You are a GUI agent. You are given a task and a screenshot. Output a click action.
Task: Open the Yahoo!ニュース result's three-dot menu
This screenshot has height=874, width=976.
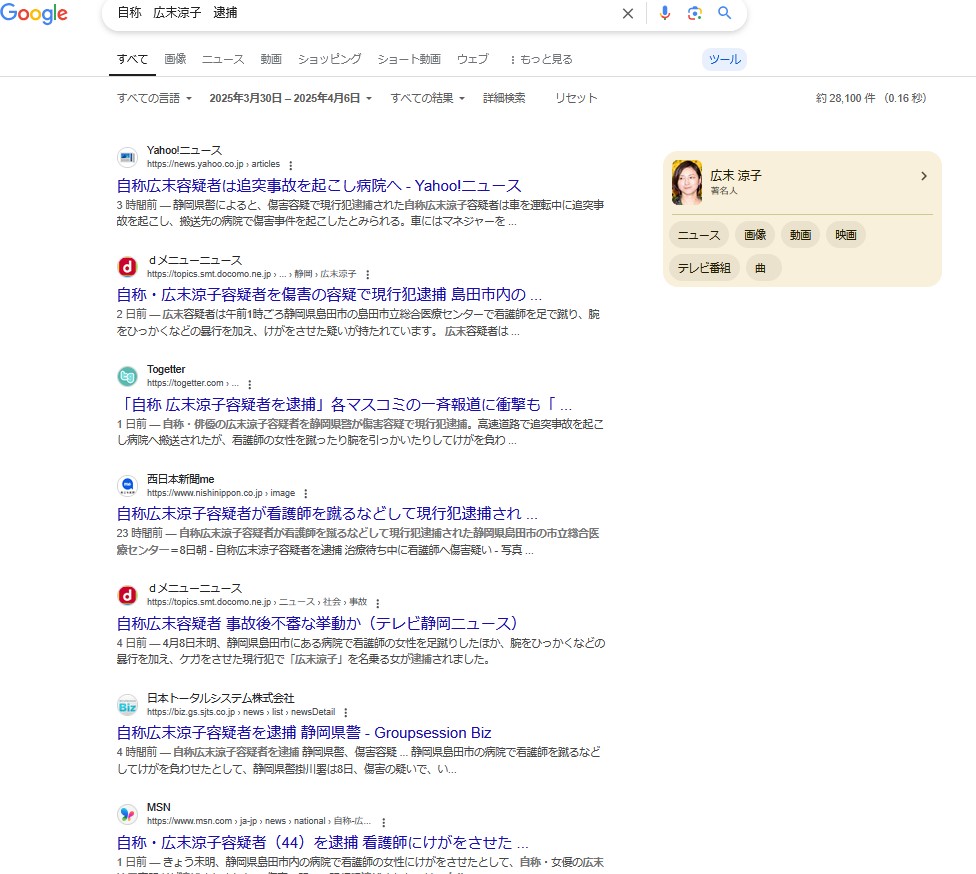pos(291,165)
